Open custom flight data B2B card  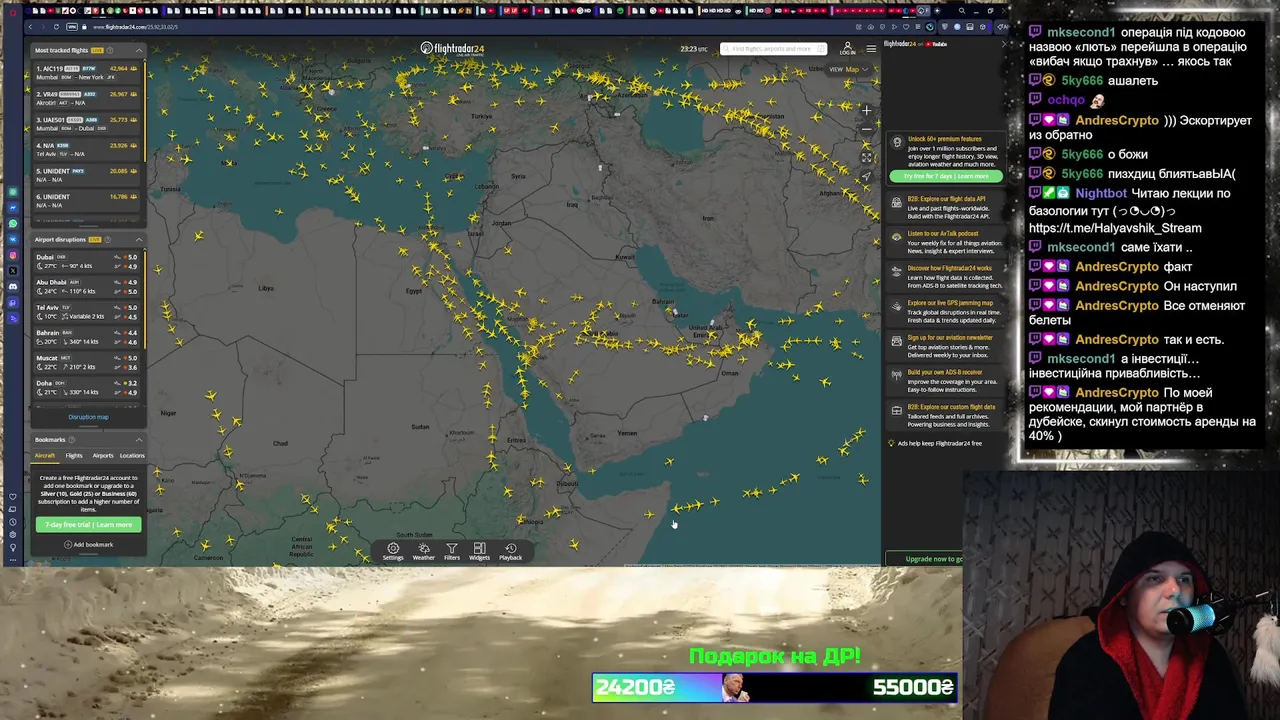pos(945,416)
